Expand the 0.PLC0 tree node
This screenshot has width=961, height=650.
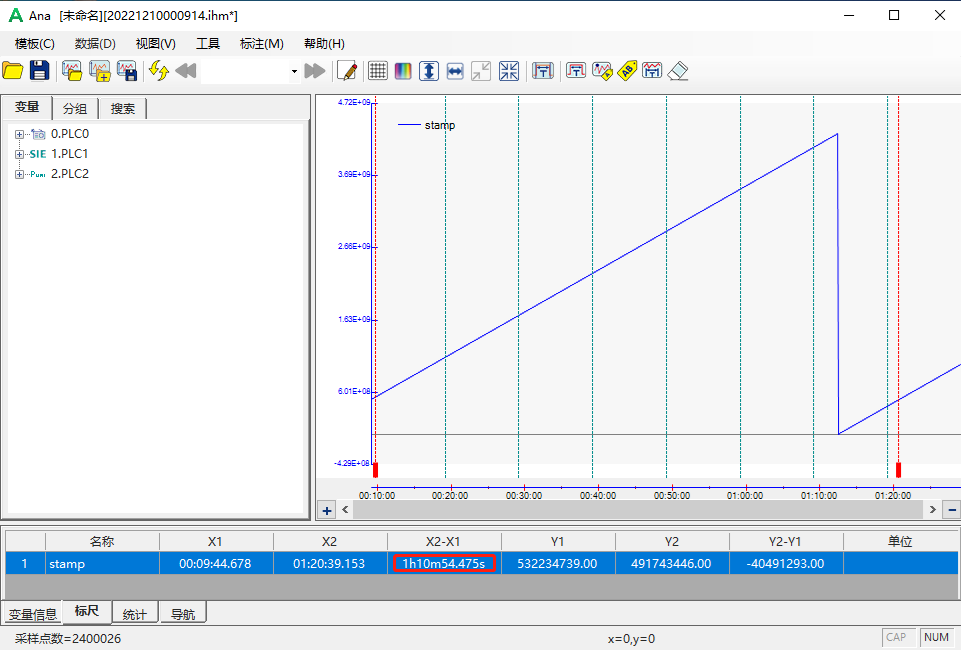[x=20, y=134]
